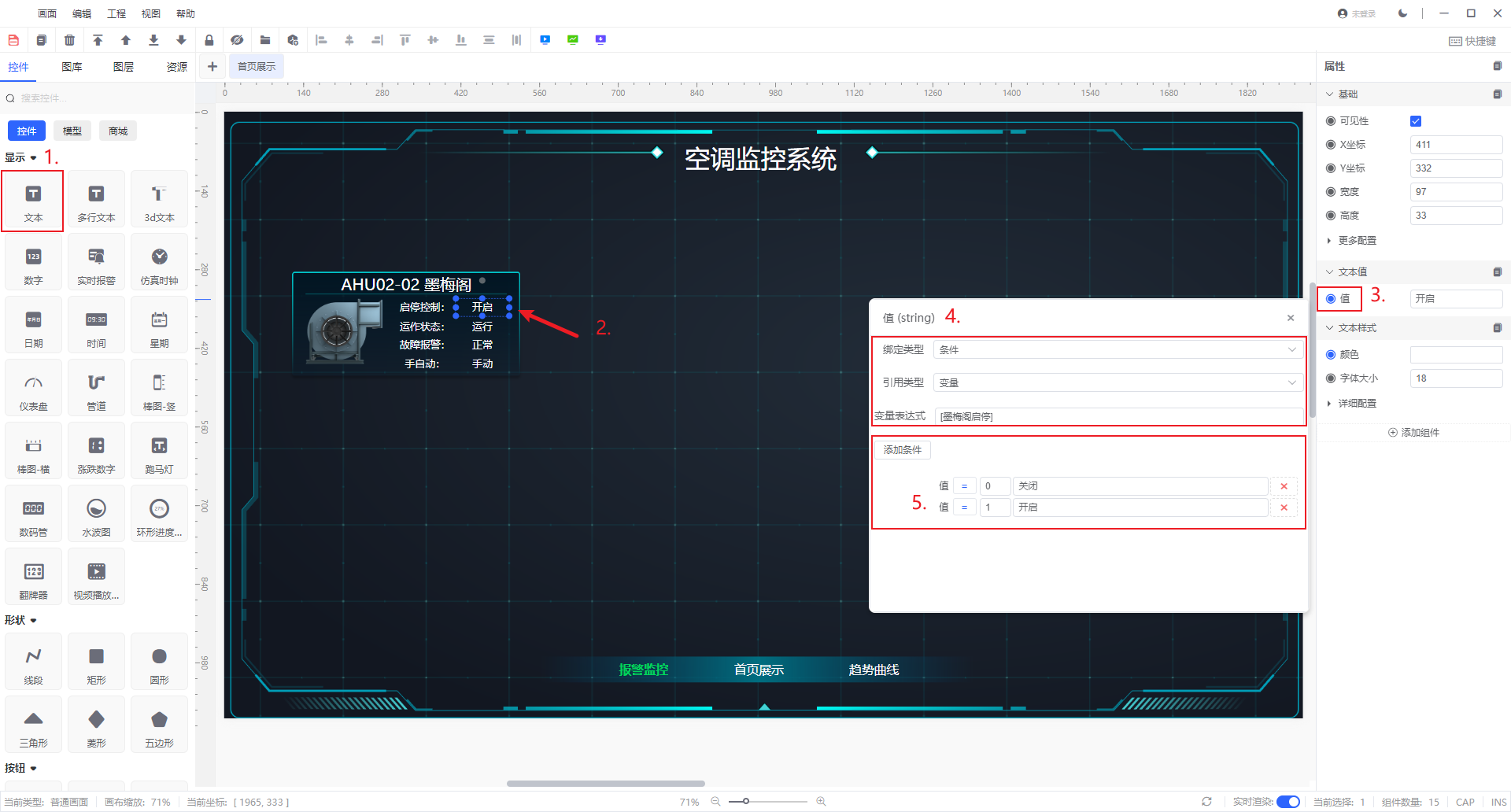Open the 工程 menu

point(116,13)
